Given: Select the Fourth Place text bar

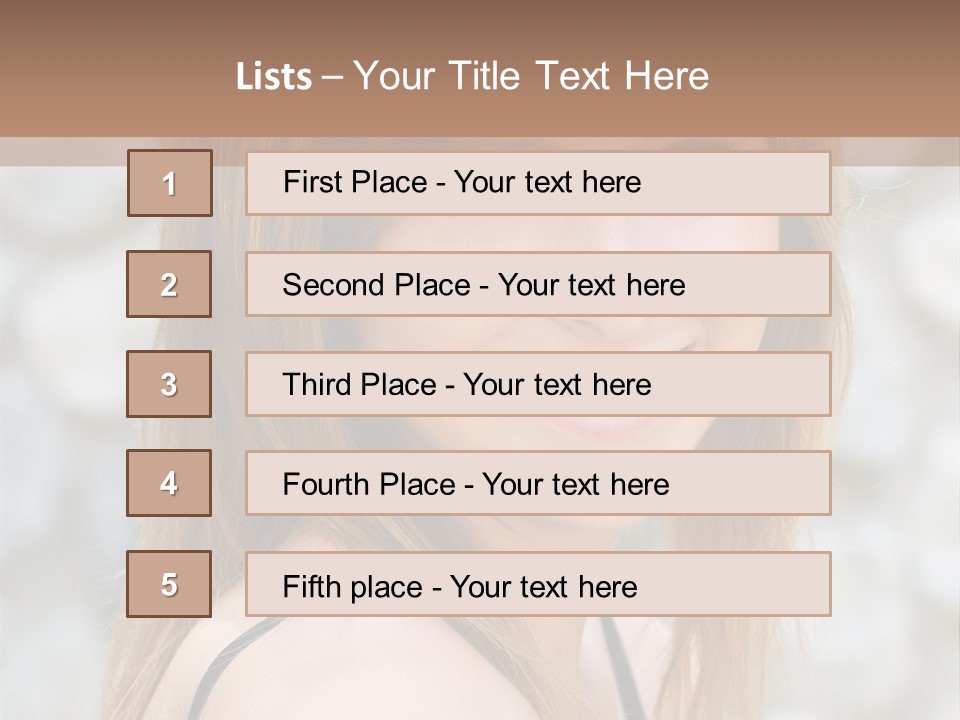Looking at the screenshot, I should click(x=475, y=484).
